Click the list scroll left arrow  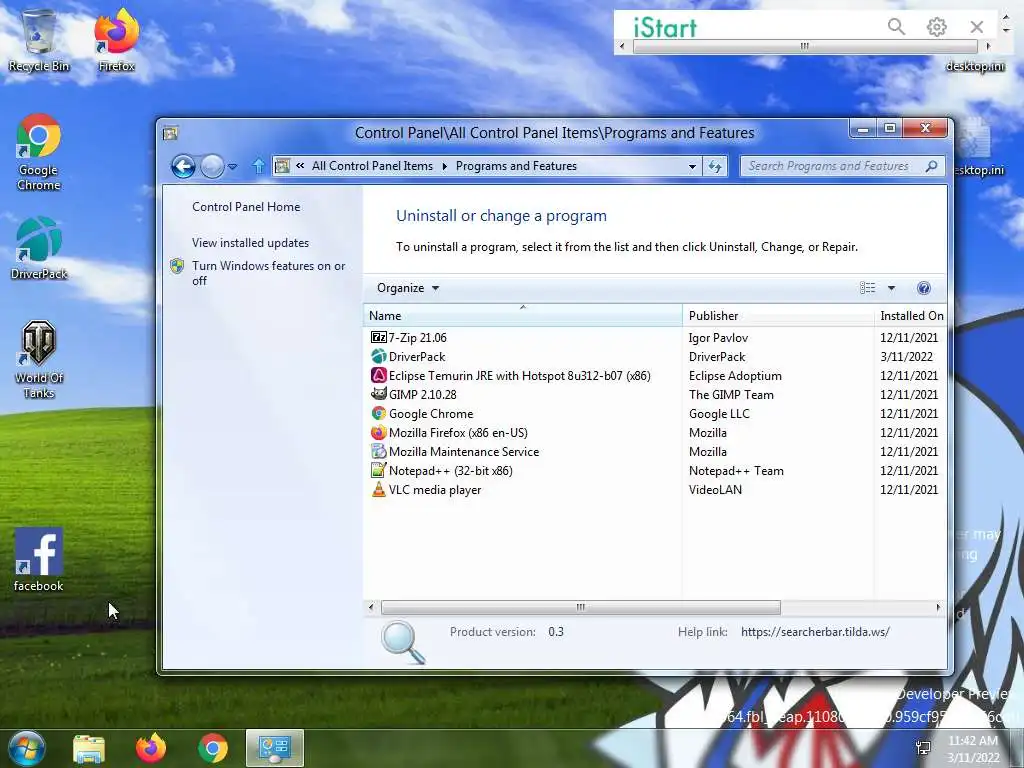pos(371,607)
